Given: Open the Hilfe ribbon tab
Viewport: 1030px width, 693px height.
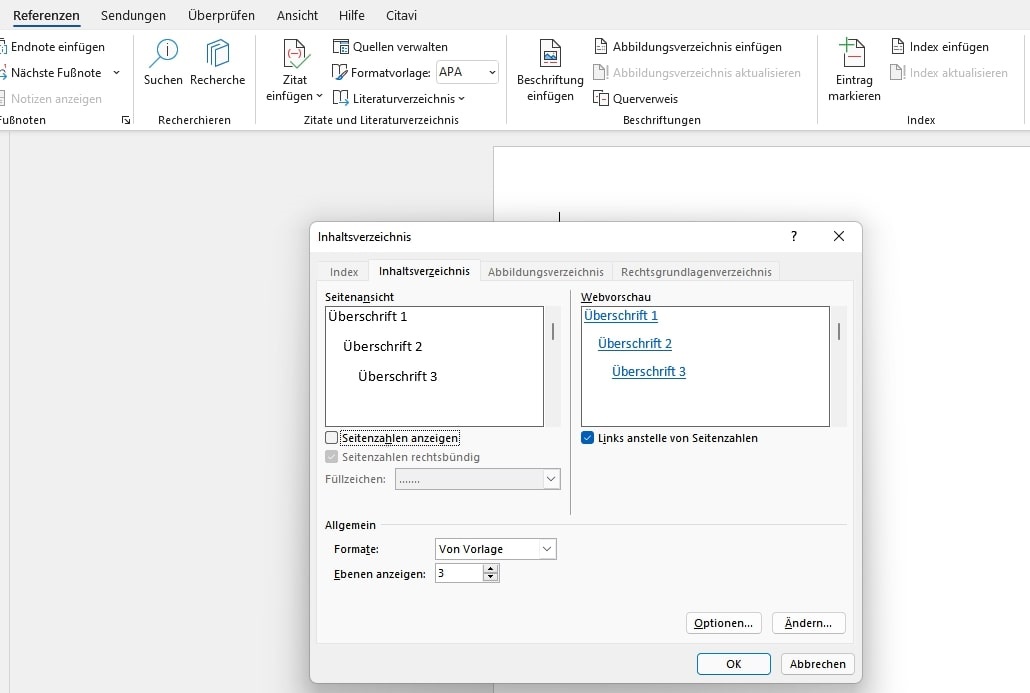Looking at the screenshot, I should [x=351, y=15].
